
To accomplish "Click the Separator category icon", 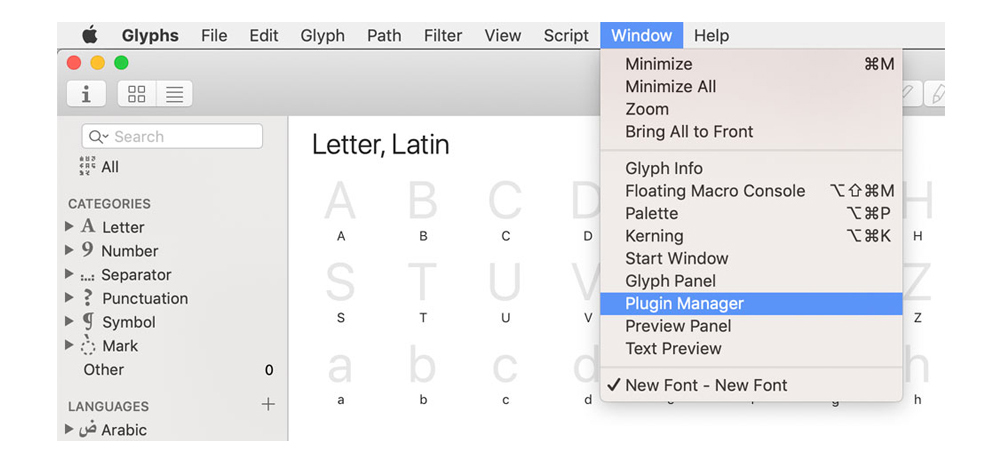I will point(88,275).
